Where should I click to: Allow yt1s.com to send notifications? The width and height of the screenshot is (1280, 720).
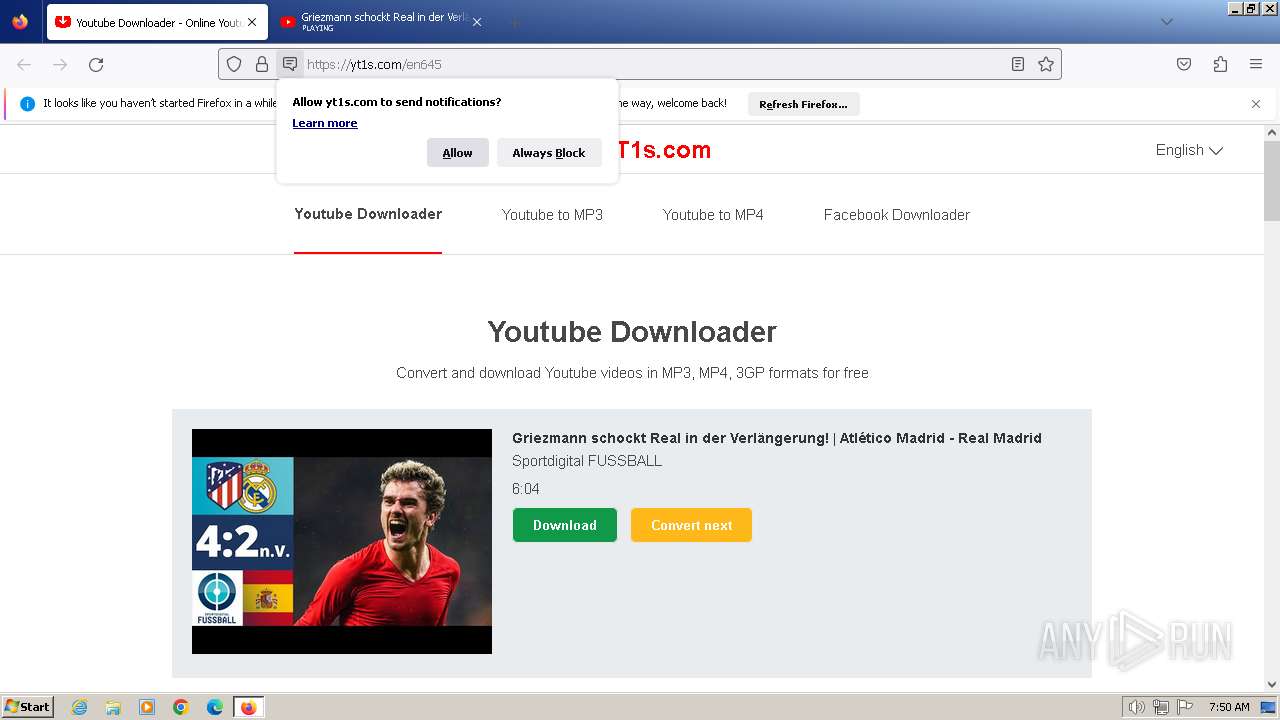458,153
